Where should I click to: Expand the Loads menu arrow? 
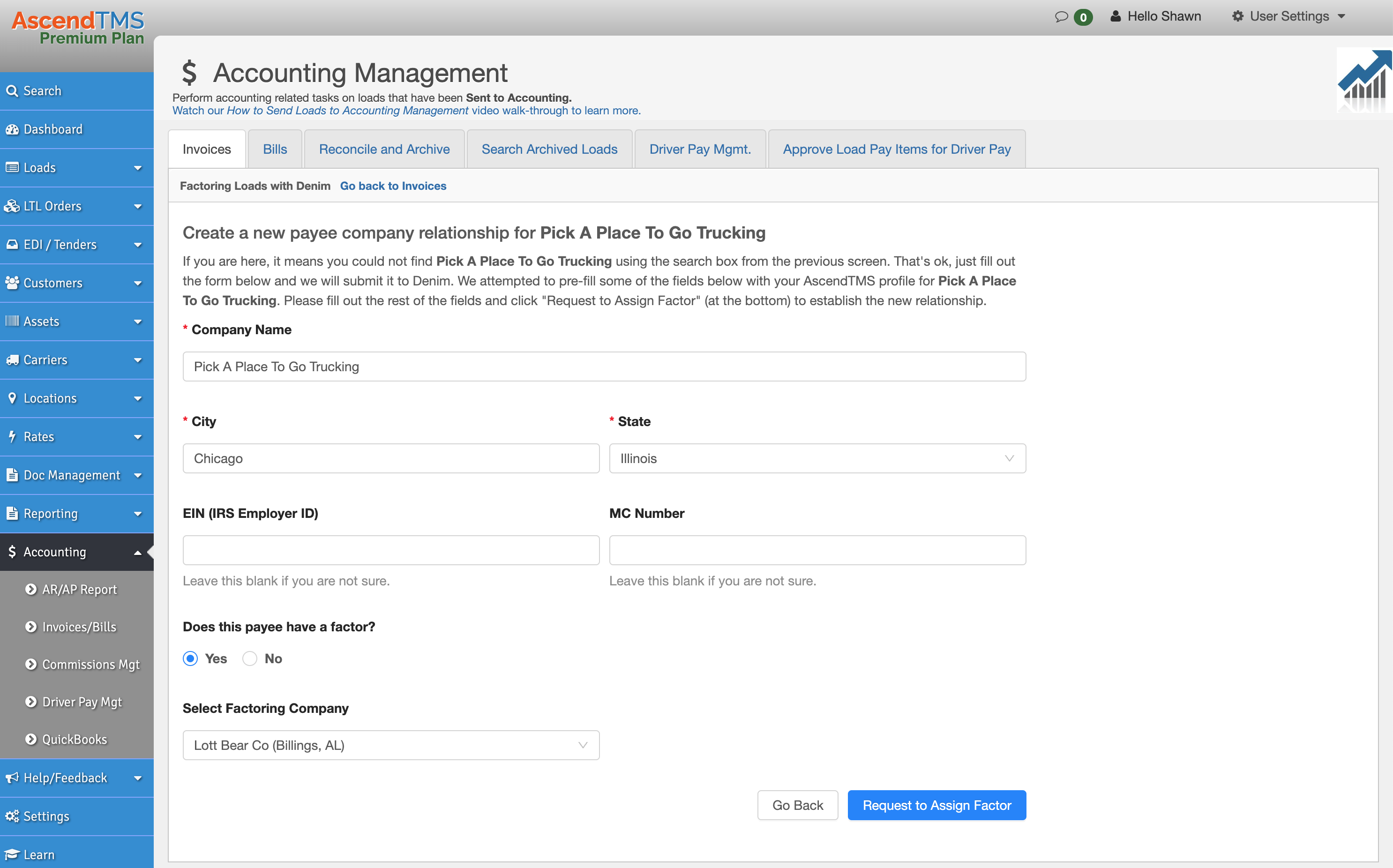click(138, 168)
